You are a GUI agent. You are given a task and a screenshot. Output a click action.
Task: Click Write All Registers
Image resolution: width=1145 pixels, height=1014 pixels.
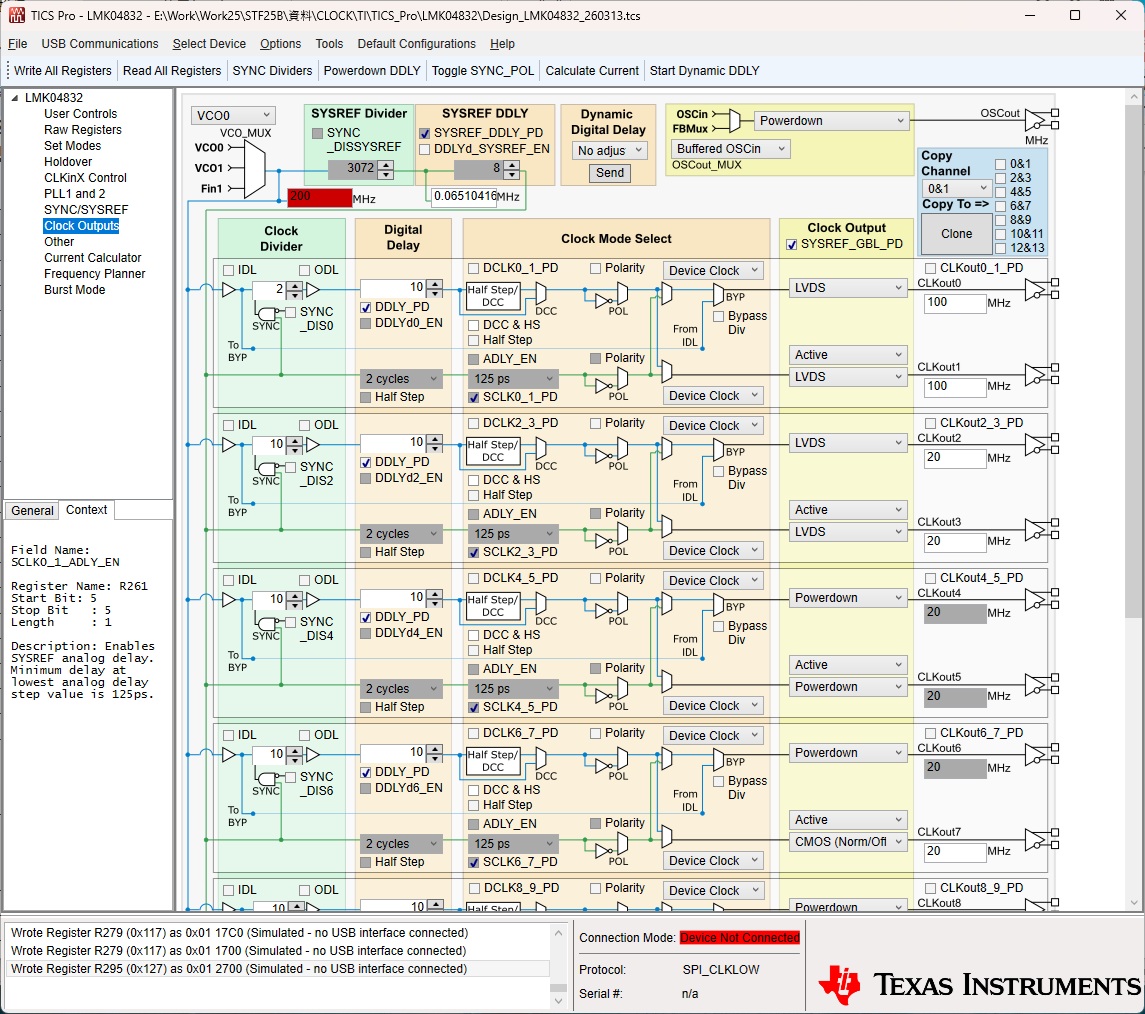click(63, 71)
